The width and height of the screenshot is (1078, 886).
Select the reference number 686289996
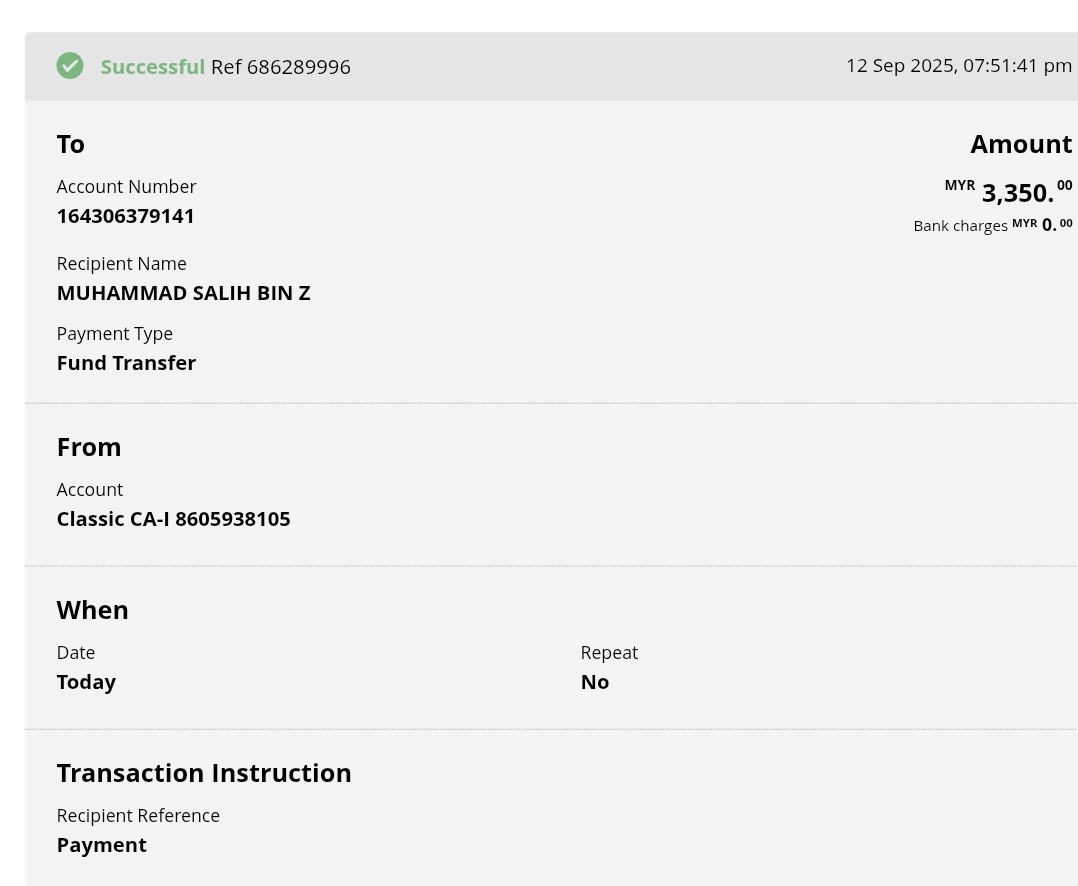(298, 67)
